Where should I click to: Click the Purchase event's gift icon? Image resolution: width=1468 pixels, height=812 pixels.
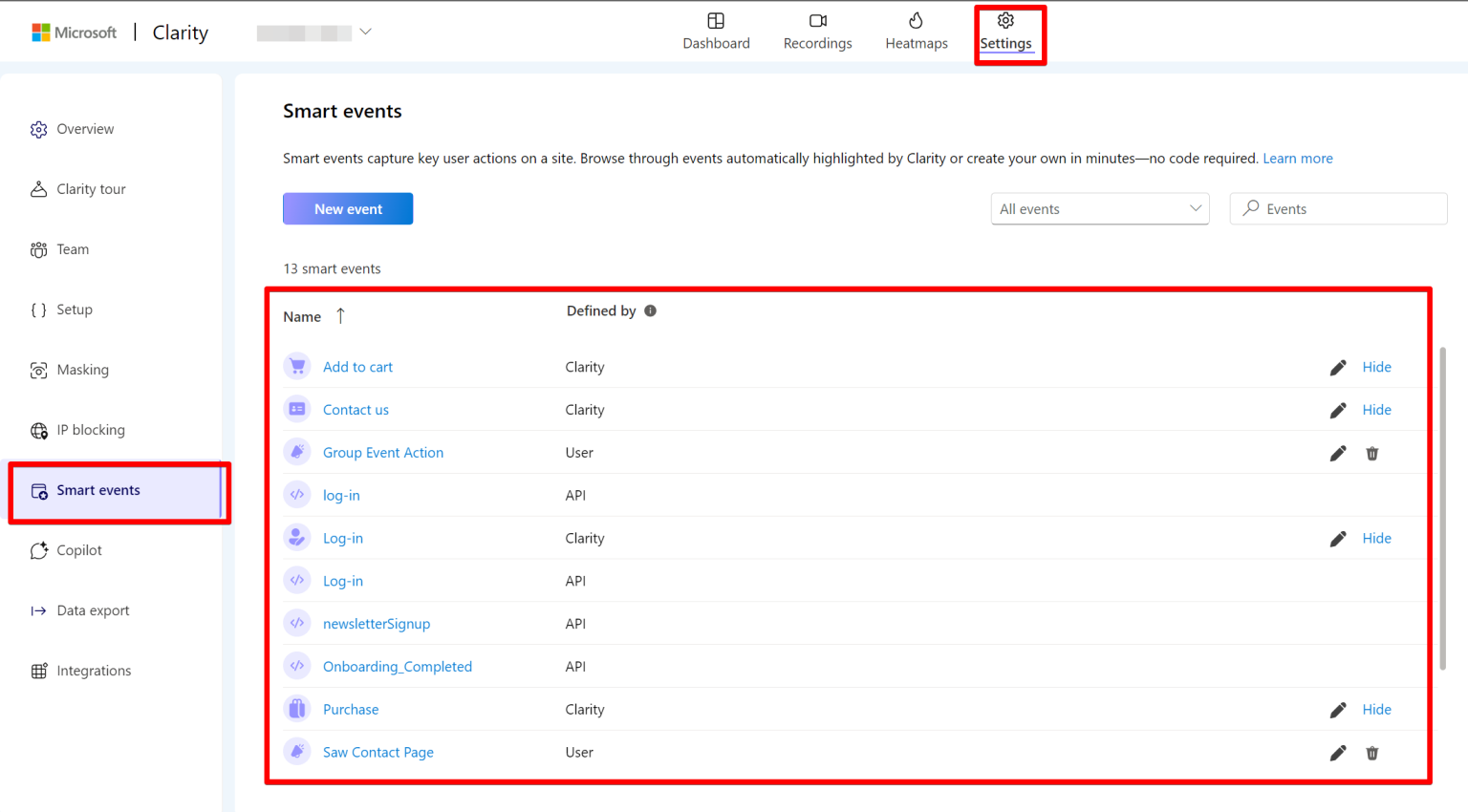coord(297,709)
